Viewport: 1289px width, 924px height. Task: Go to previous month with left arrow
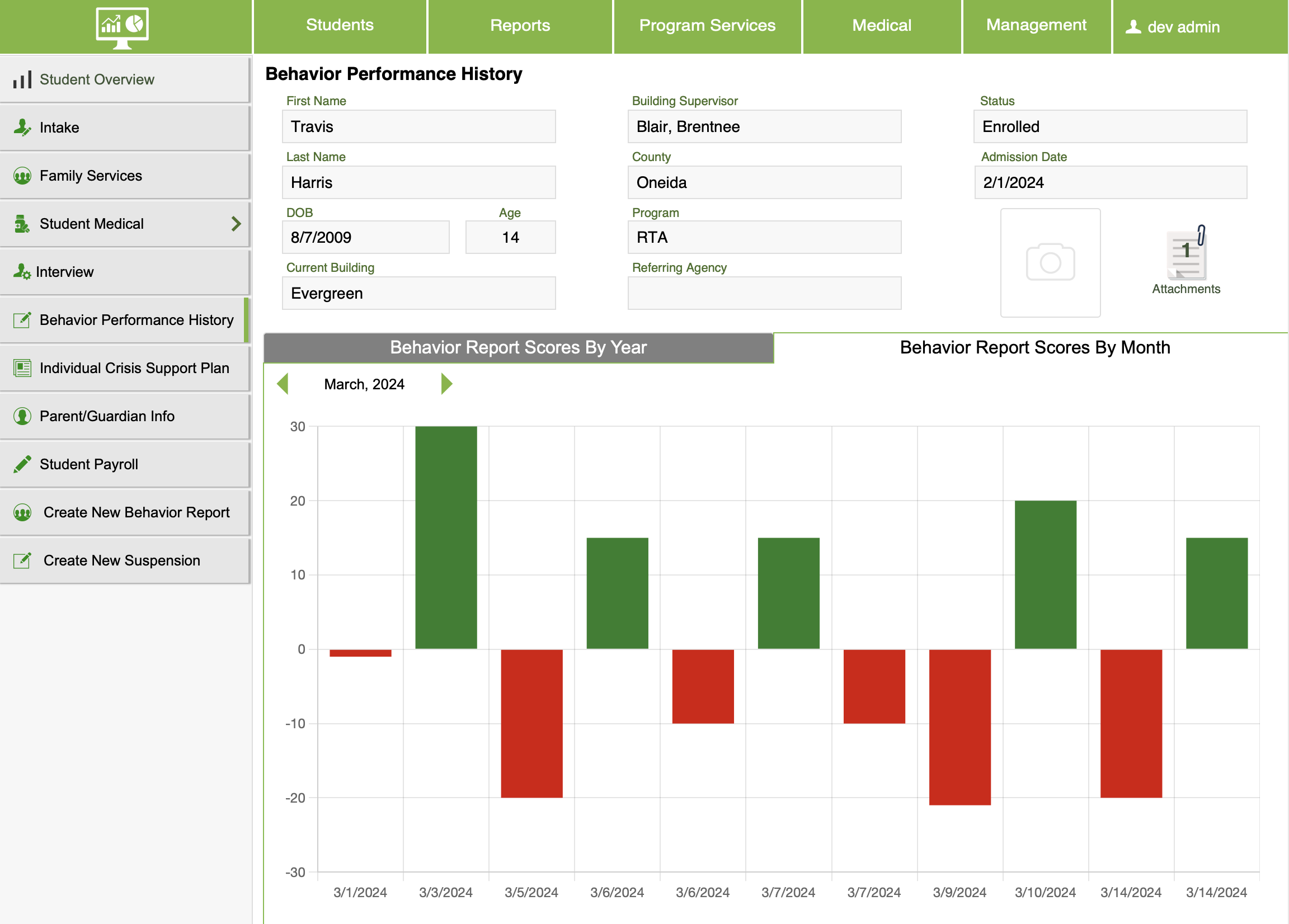coord(283,384)
